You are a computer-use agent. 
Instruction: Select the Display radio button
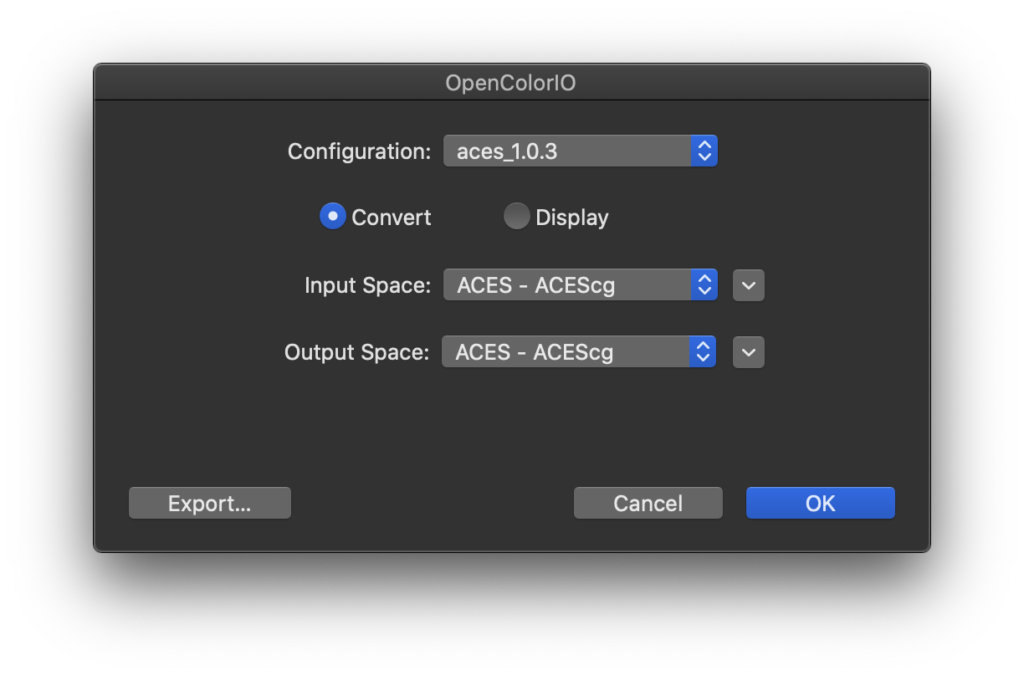516,216
